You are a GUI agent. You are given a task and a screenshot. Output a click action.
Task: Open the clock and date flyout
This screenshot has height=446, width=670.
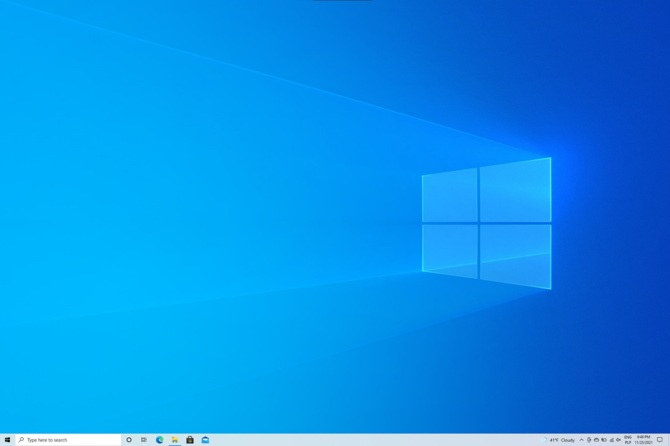644,440
